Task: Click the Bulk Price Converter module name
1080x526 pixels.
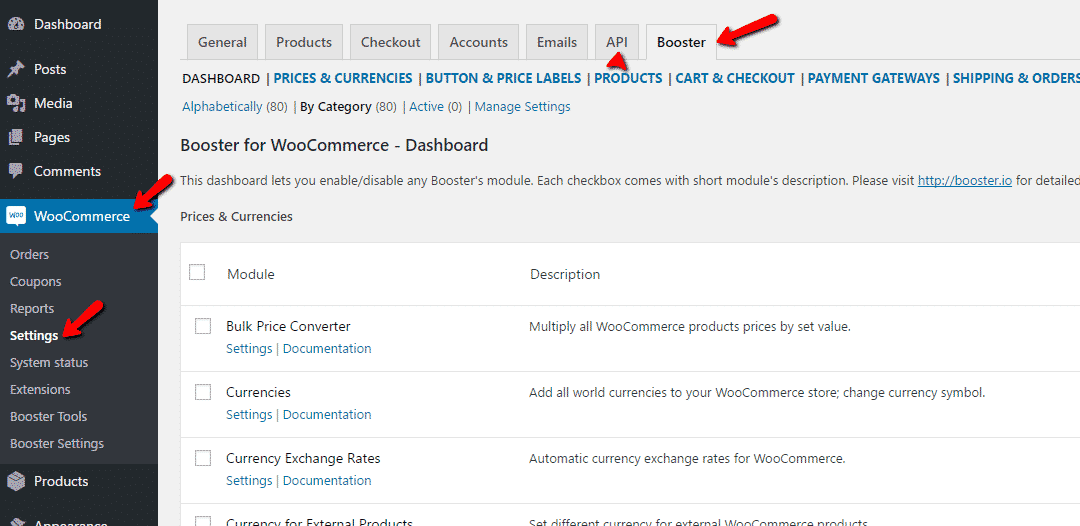Action: coord(288,326)
